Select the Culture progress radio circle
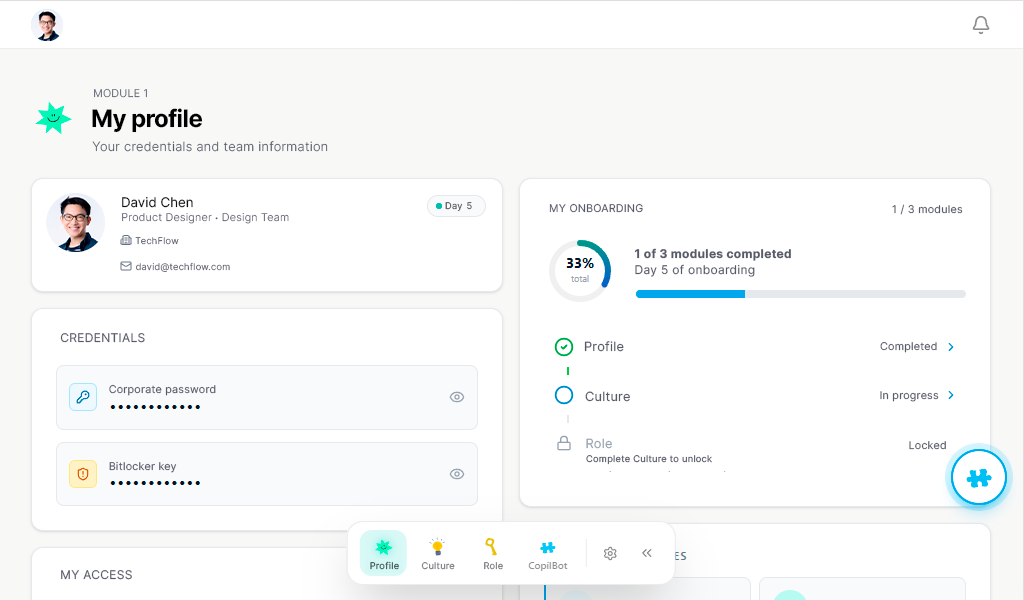1024x600 pixels. [564, 396]
